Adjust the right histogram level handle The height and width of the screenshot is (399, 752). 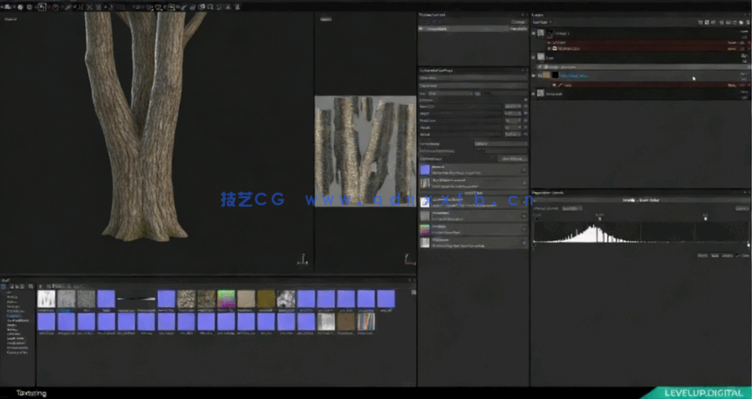[x=705, y=218]
